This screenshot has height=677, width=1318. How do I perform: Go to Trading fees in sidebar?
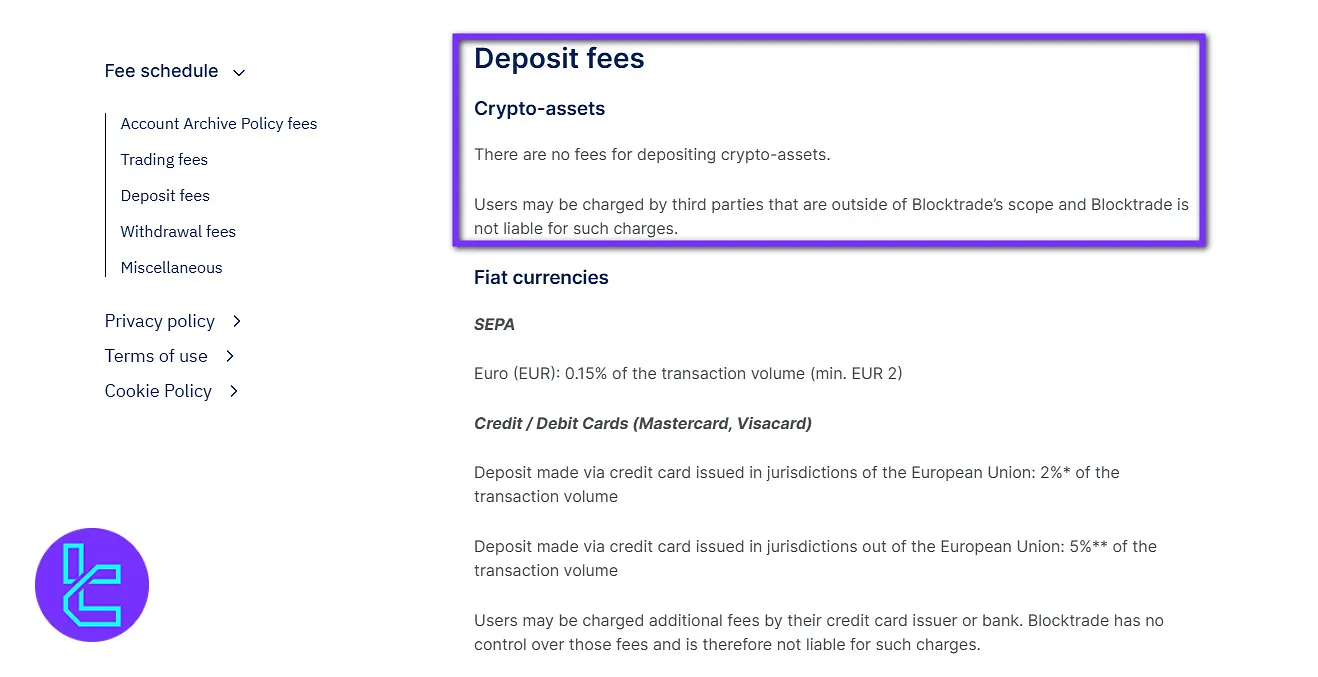164,160
